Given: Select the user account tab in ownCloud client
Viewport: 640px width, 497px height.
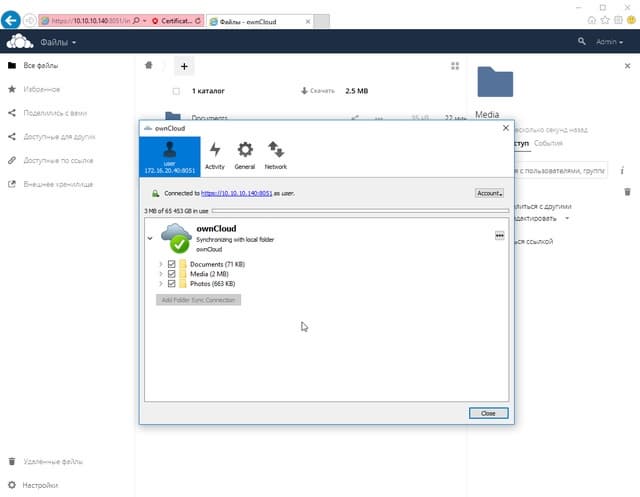Looking at the screenshot, I should (170, 157).
